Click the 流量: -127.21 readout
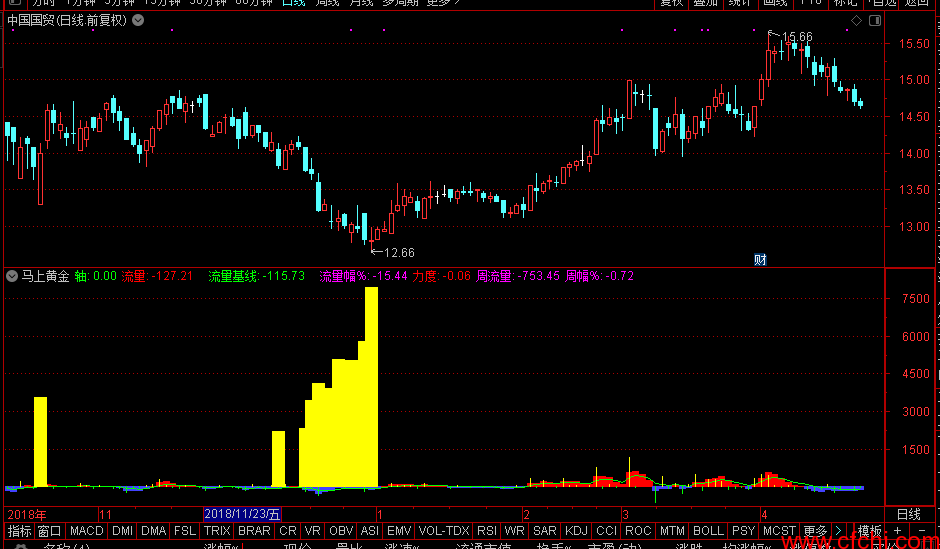Viewport: 940px width, 549px height. pyautogui.click(x=157, y=276)
